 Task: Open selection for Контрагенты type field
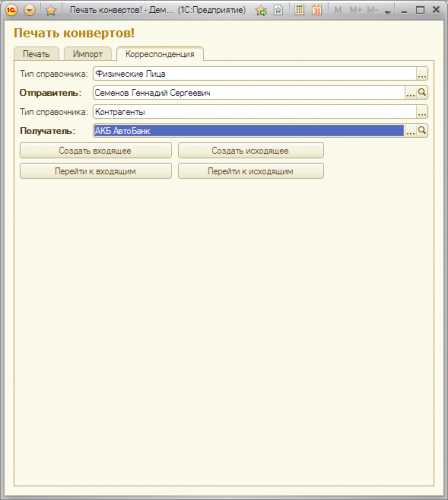(x=422, y=112)
